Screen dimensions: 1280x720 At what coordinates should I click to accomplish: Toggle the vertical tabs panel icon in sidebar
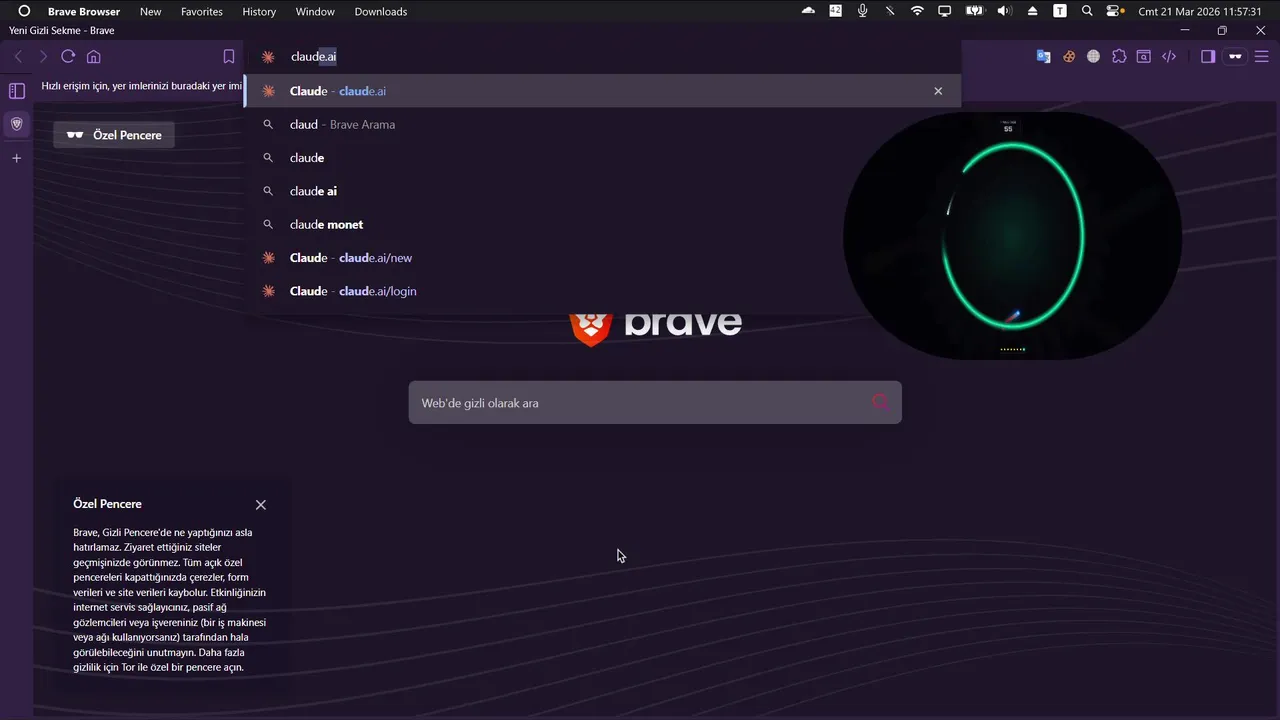coord(17,91)
